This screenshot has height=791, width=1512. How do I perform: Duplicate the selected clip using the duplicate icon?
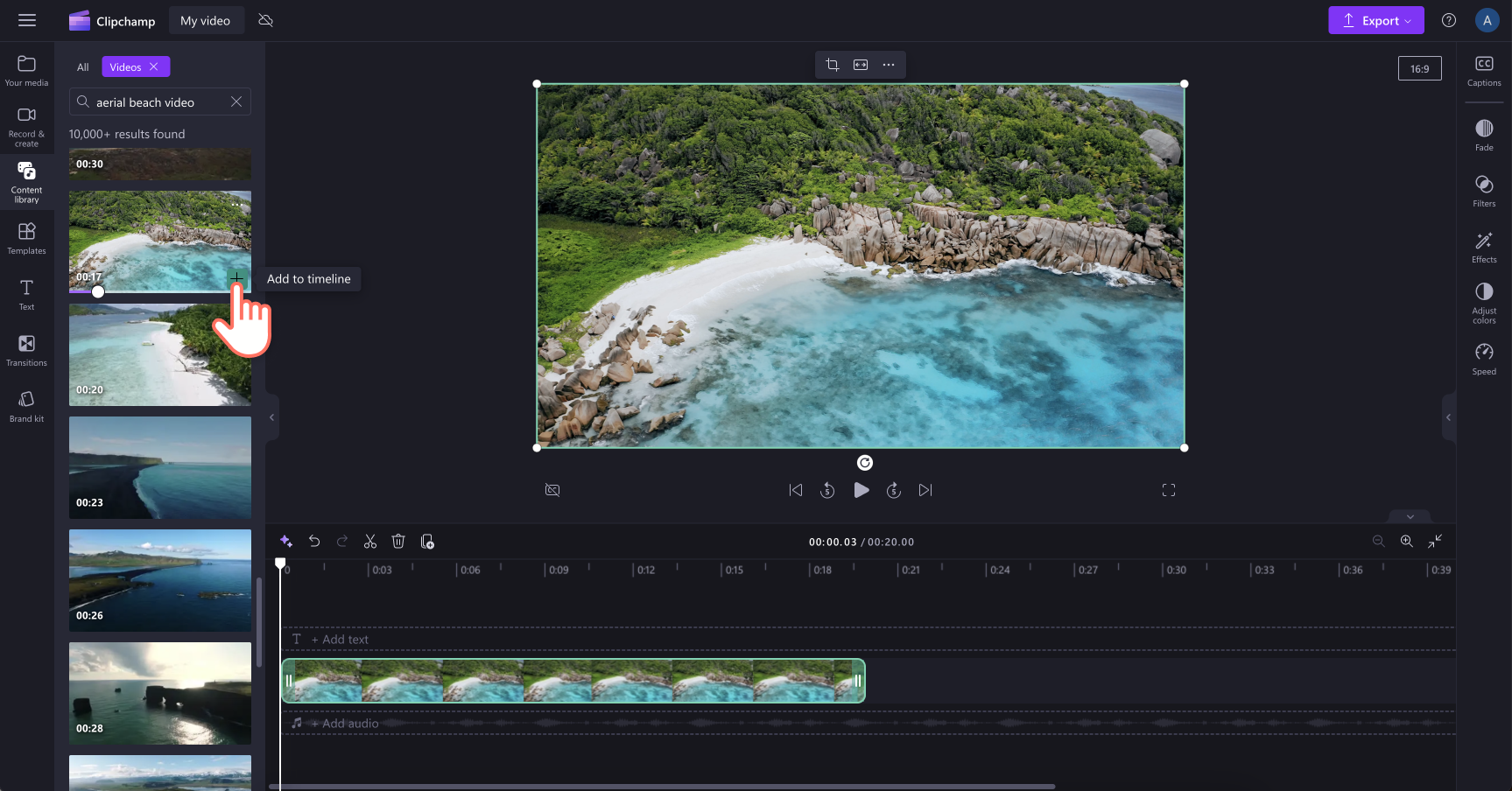[x=427, y=541]
